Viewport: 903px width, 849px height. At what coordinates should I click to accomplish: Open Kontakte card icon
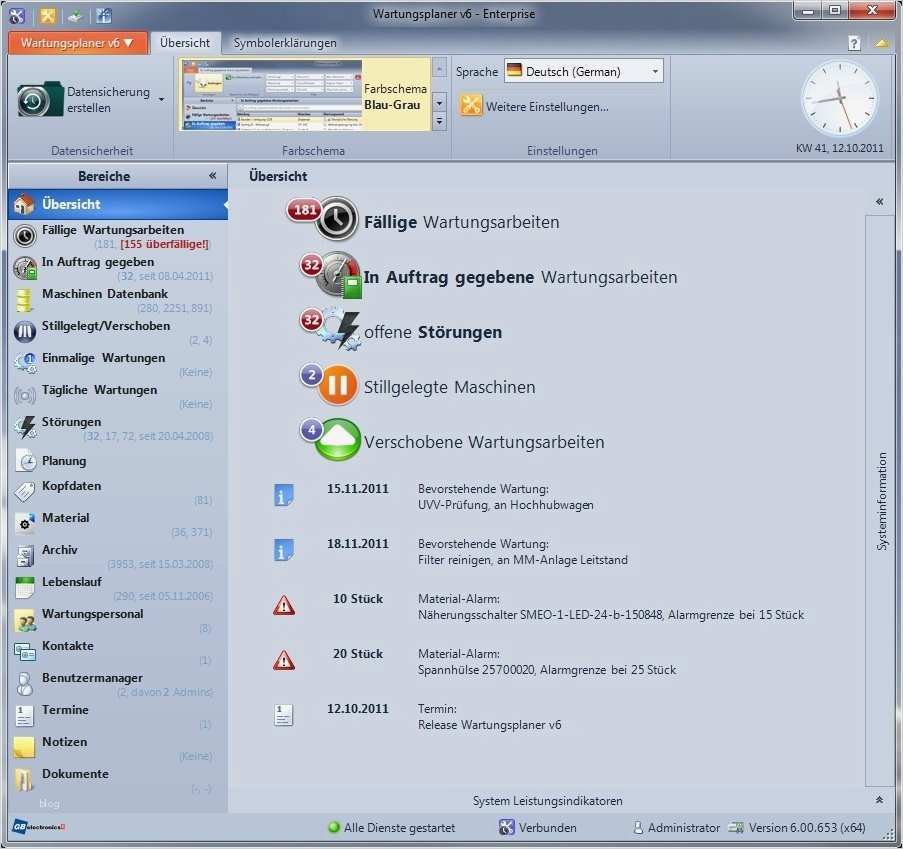click(x=25, y=651)
